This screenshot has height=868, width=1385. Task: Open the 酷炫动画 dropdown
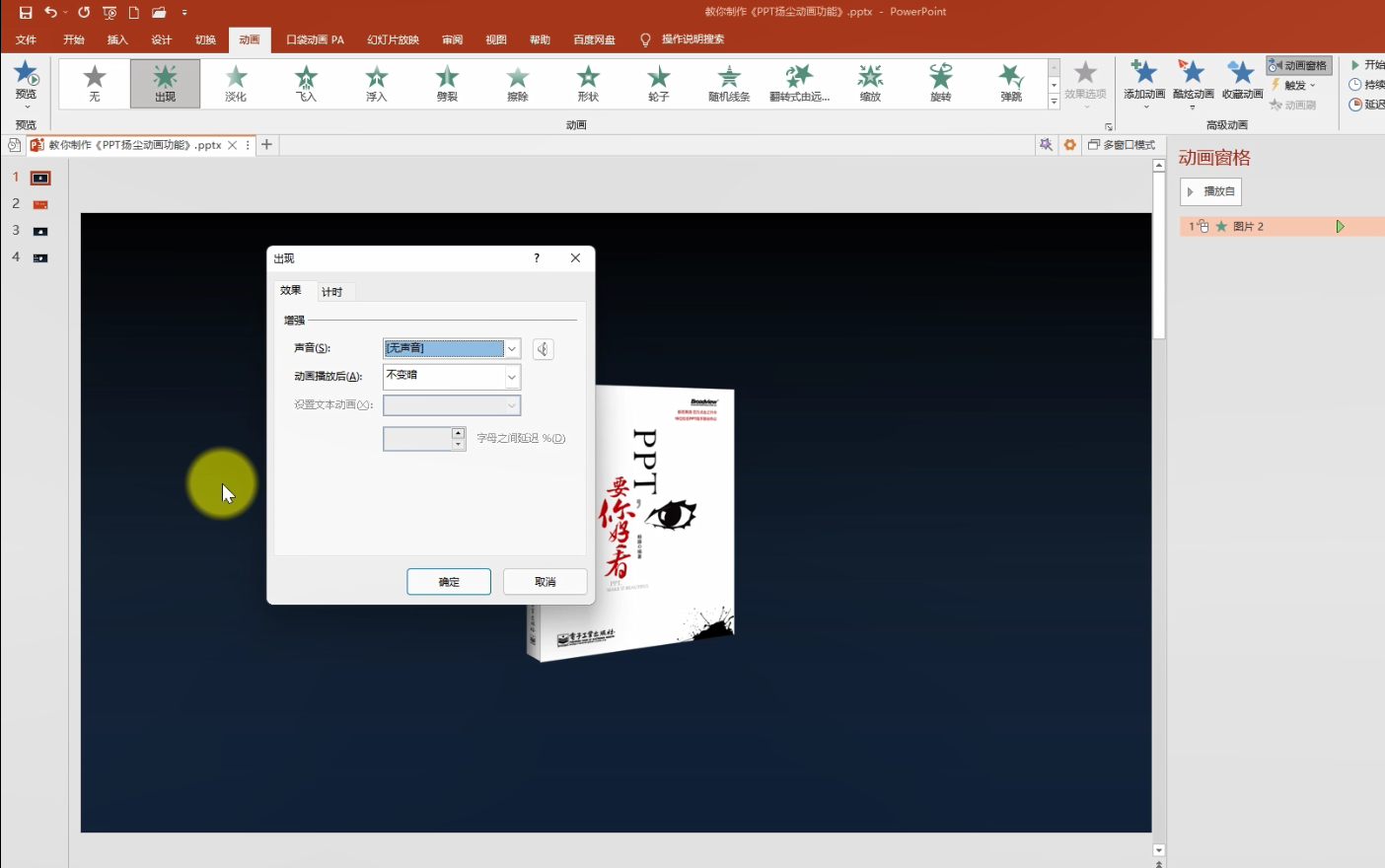click(x=1193, y=83)
